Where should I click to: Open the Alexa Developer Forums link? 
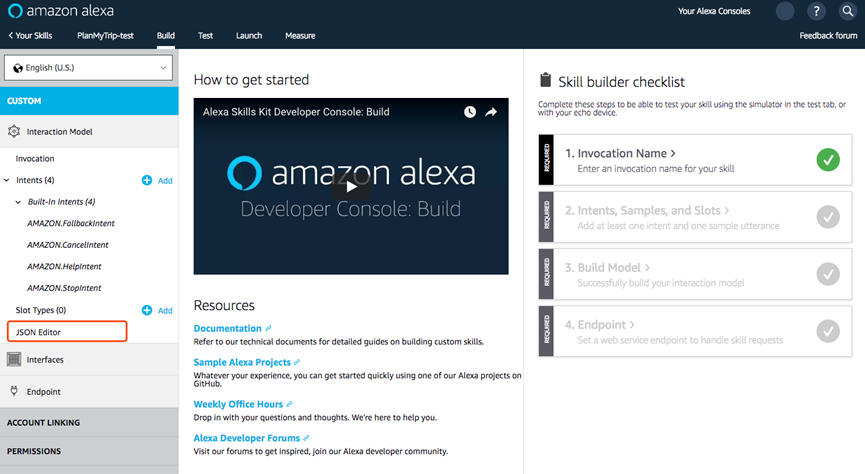247,438
